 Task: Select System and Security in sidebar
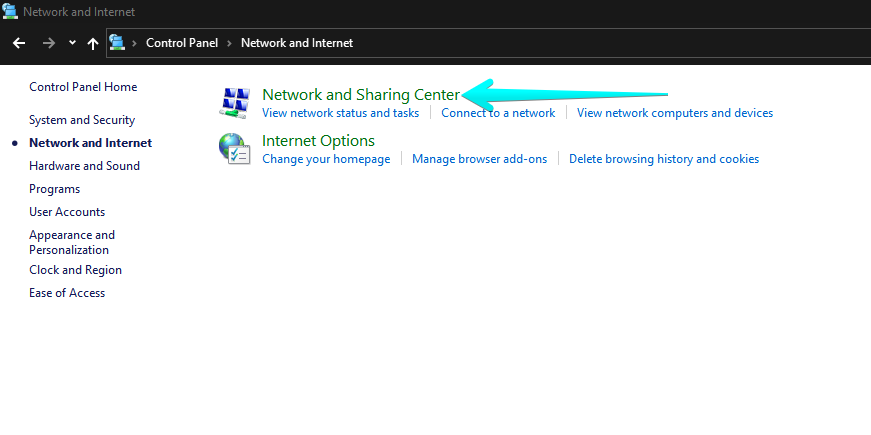pyautogui.click(x=82, y=120)
